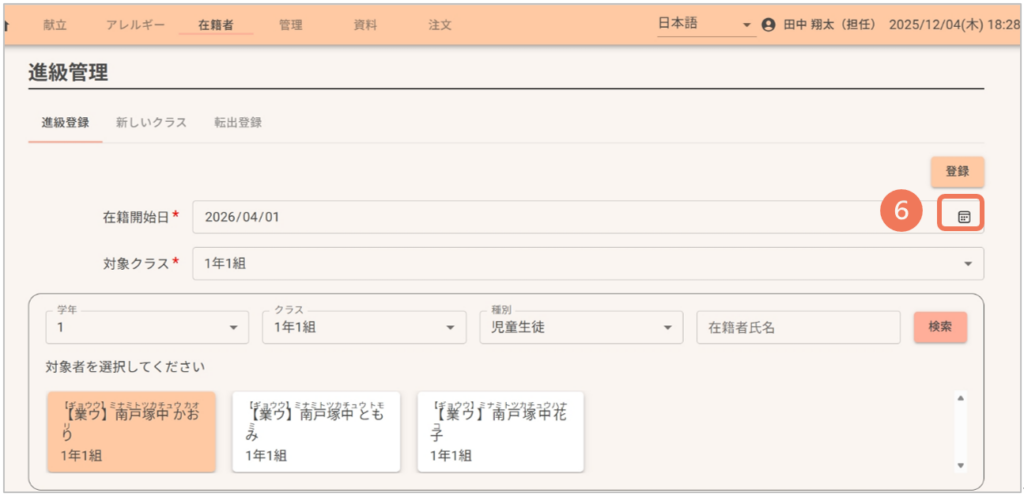Viewport: 1024px width, 497px height.
Task: Switch to the 転出登録 tab
Action: pyautogui.click(x=238, y=123)
